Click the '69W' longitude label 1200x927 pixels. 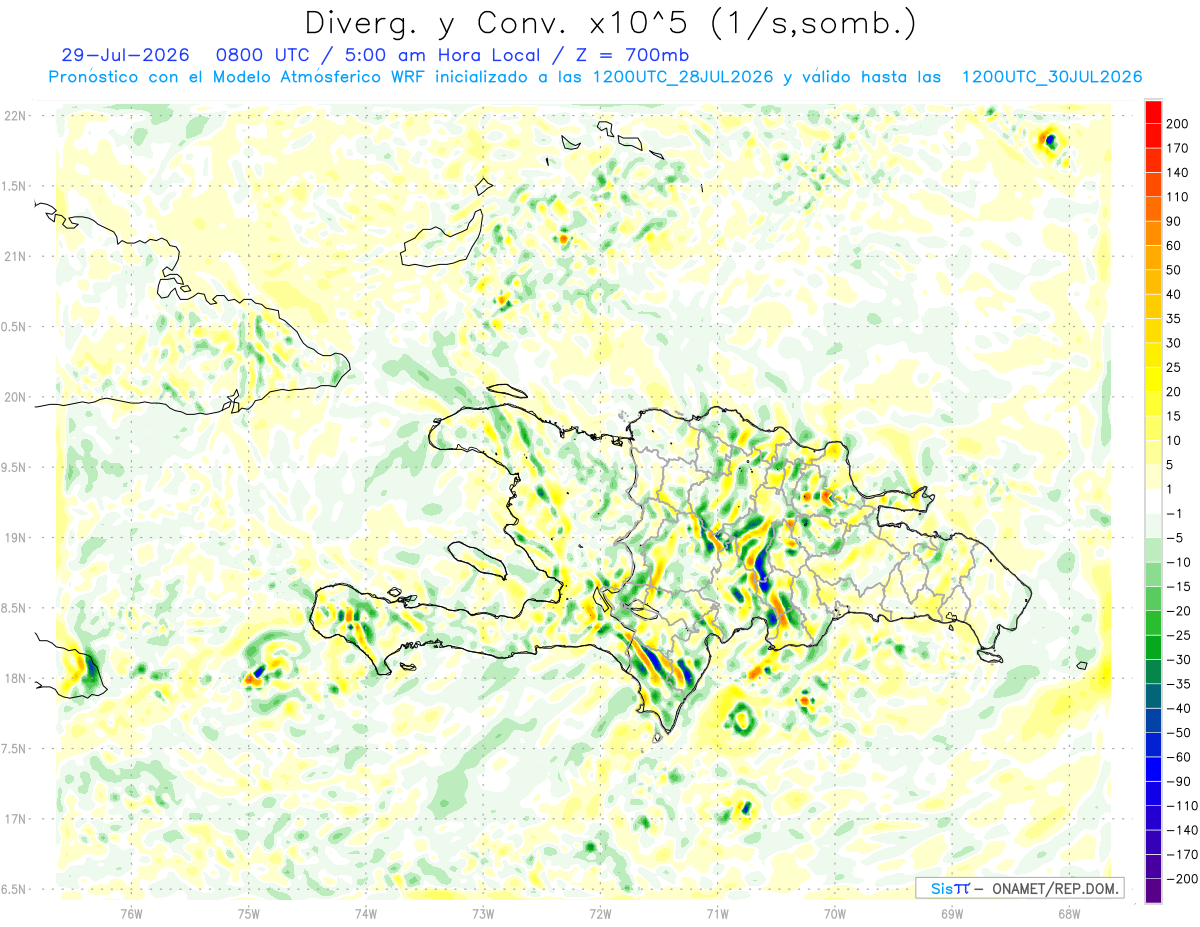coord(952,912)
